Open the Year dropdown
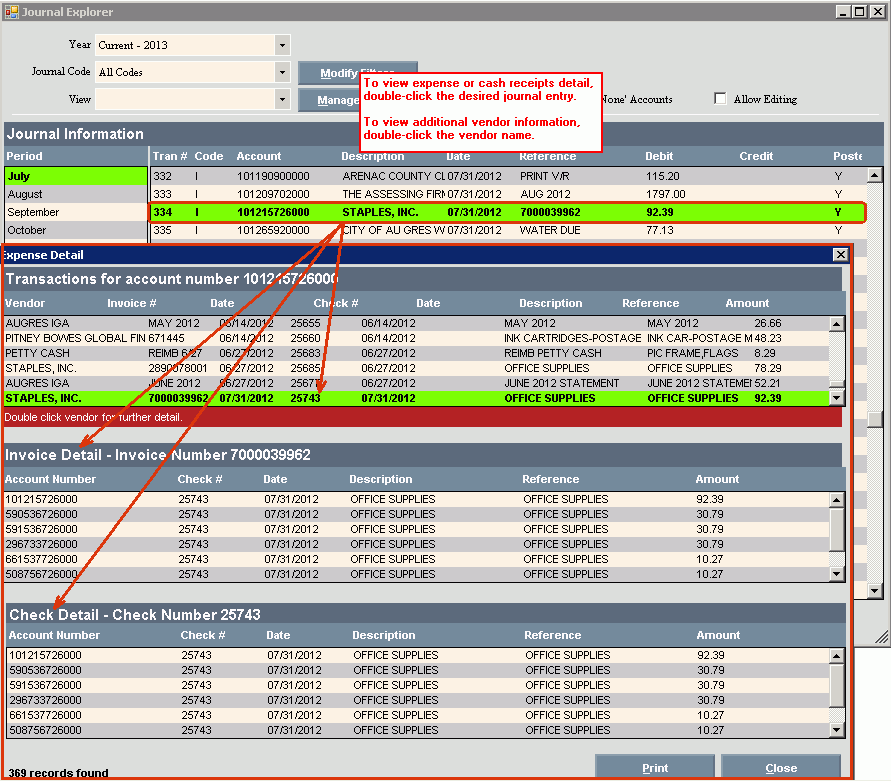Viewport: 891px width, 781px height. 282,46
